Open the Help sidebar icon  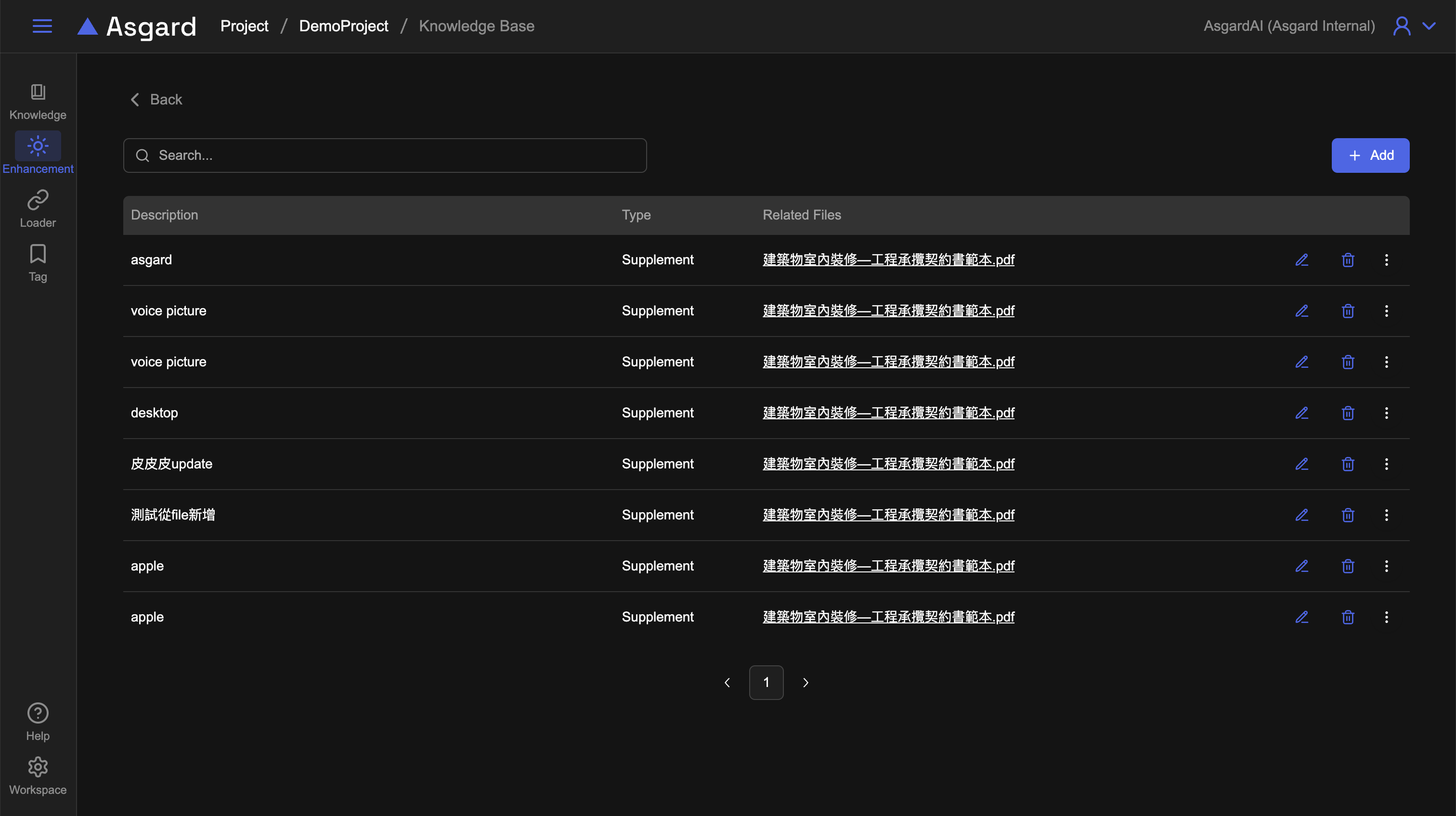pos(38,722)
